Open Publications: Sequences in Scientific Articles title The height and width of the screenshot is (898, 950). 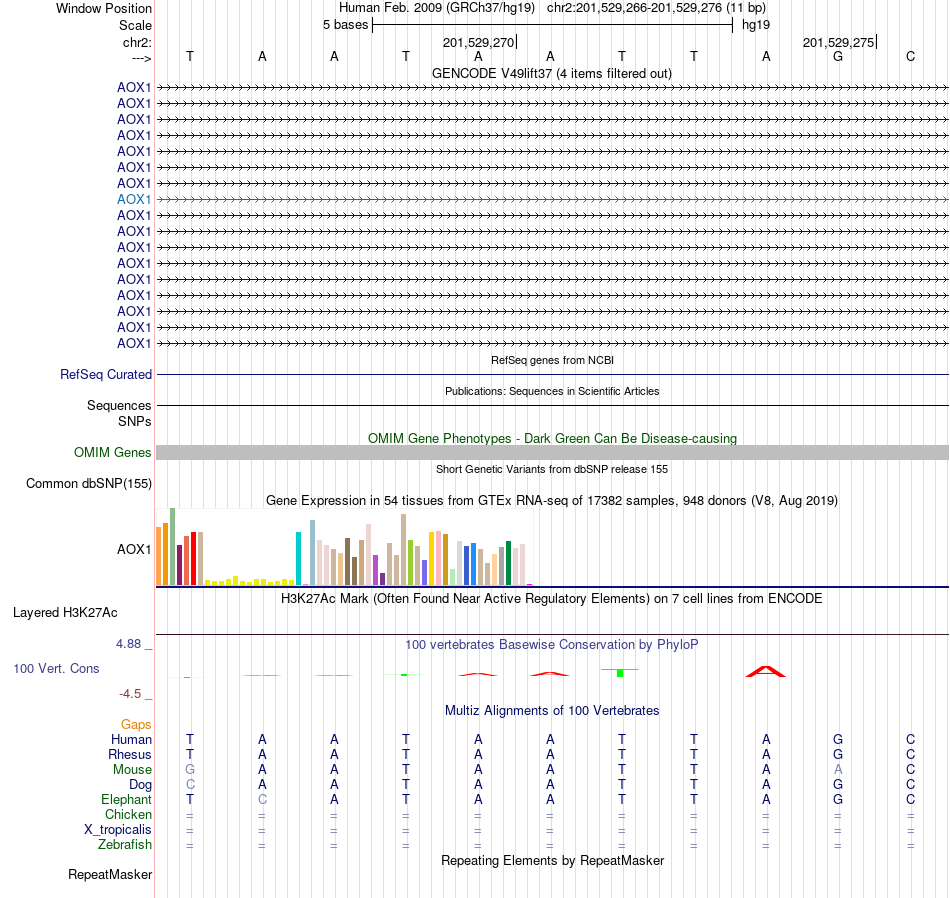[x=552, y=391]
